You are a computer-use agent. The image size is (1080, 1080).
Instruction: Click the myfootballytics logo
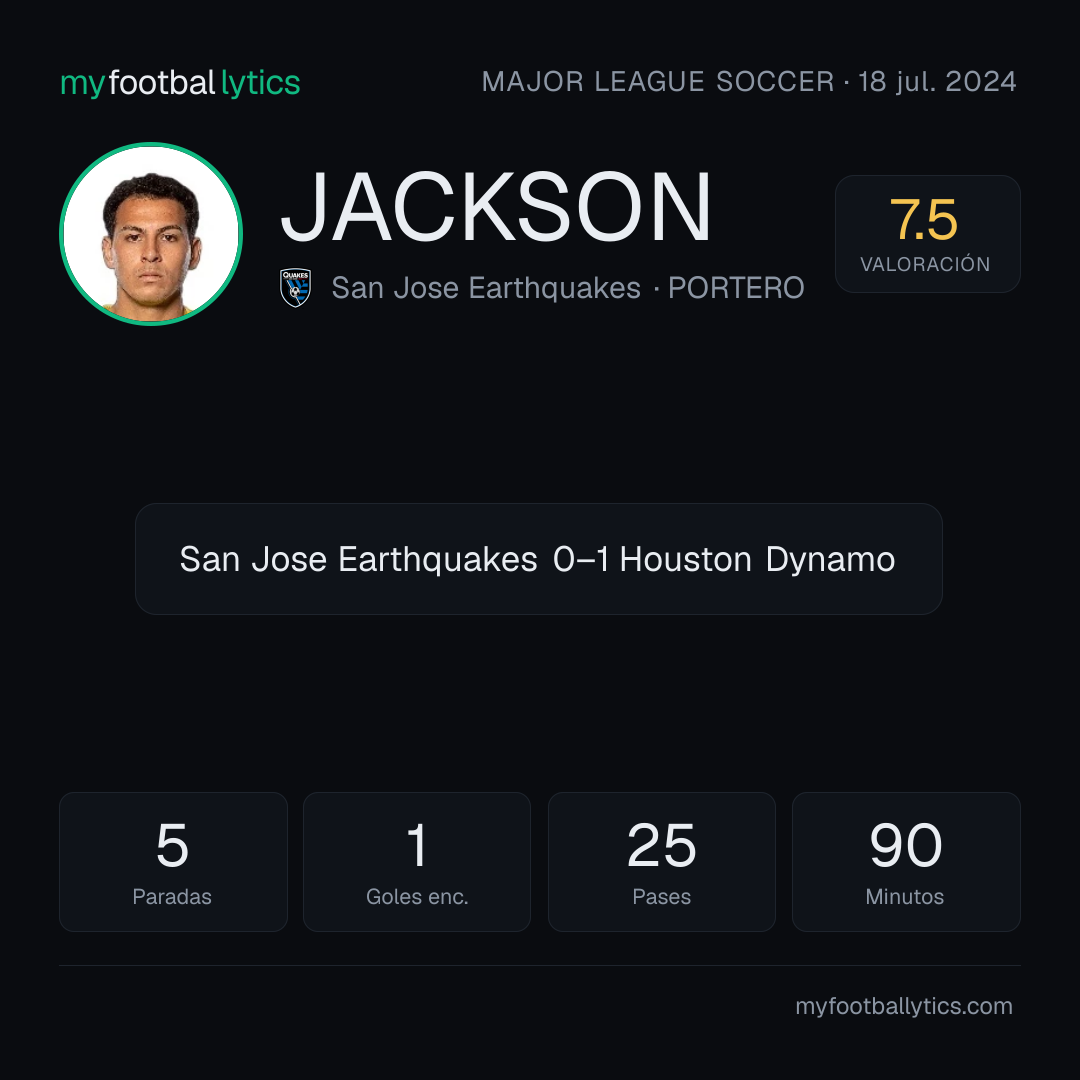[x=180, y=83]
